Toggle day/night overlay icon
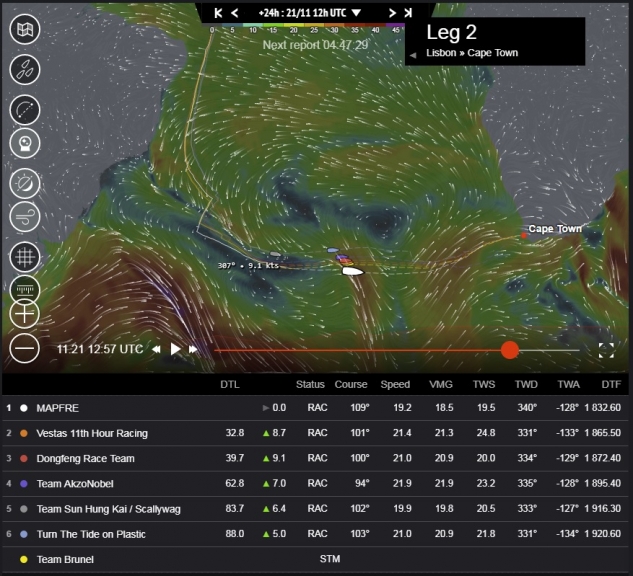This screenshot has width=633, height=576. (x=25, y=184)
